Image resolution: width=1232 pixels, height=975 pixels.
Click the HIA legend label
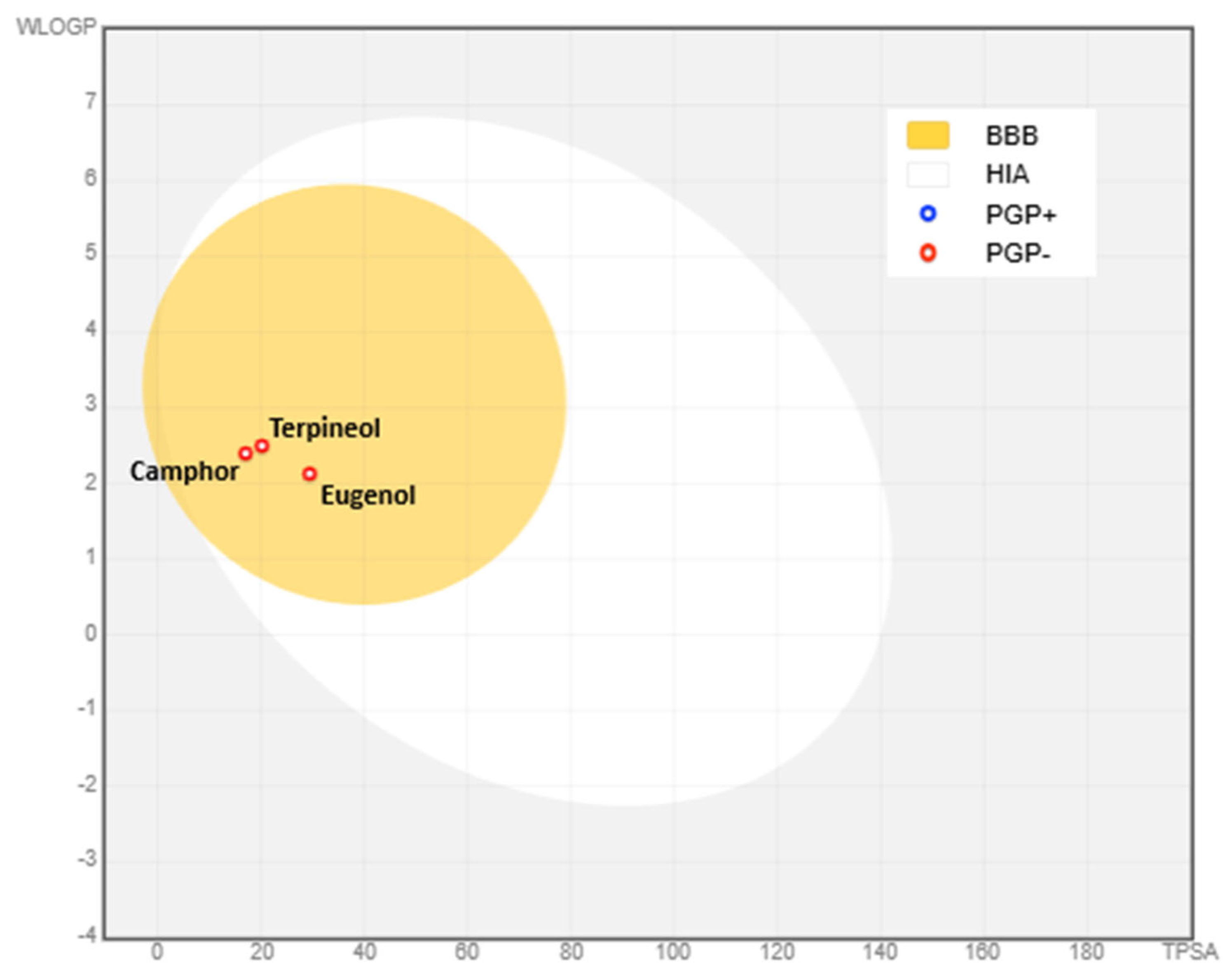[x=1007, y=174]
